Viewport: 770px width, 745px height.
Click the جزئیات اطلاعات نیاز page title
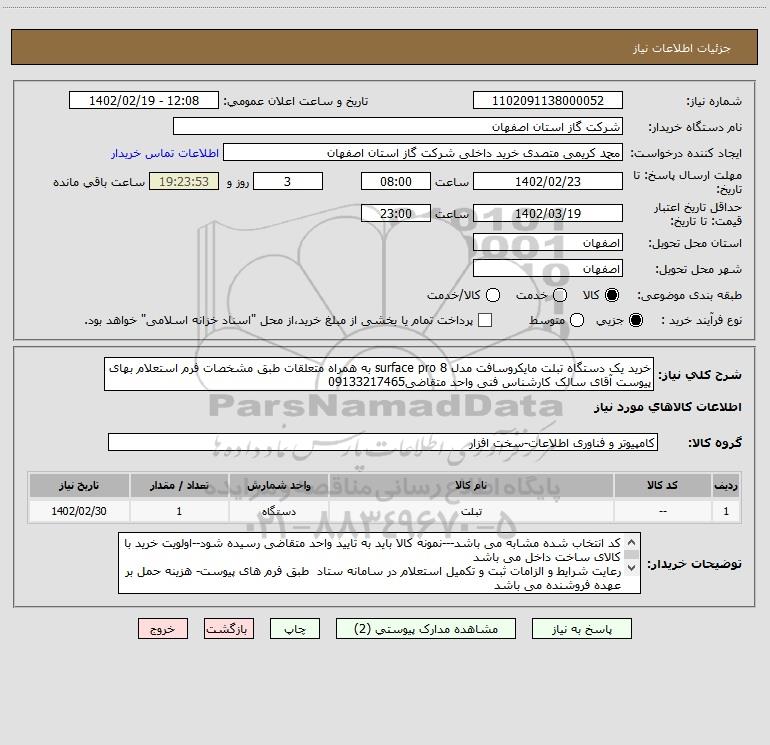[x=681, y=48]
